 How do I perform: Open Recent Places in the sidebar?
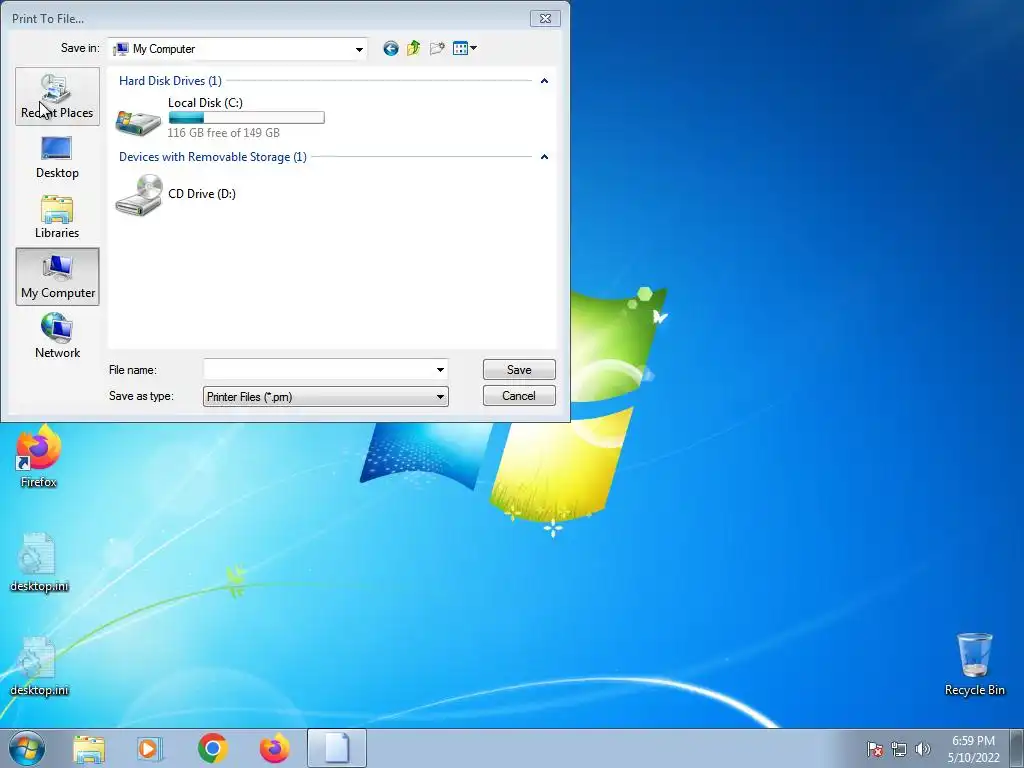click(57, 97)
